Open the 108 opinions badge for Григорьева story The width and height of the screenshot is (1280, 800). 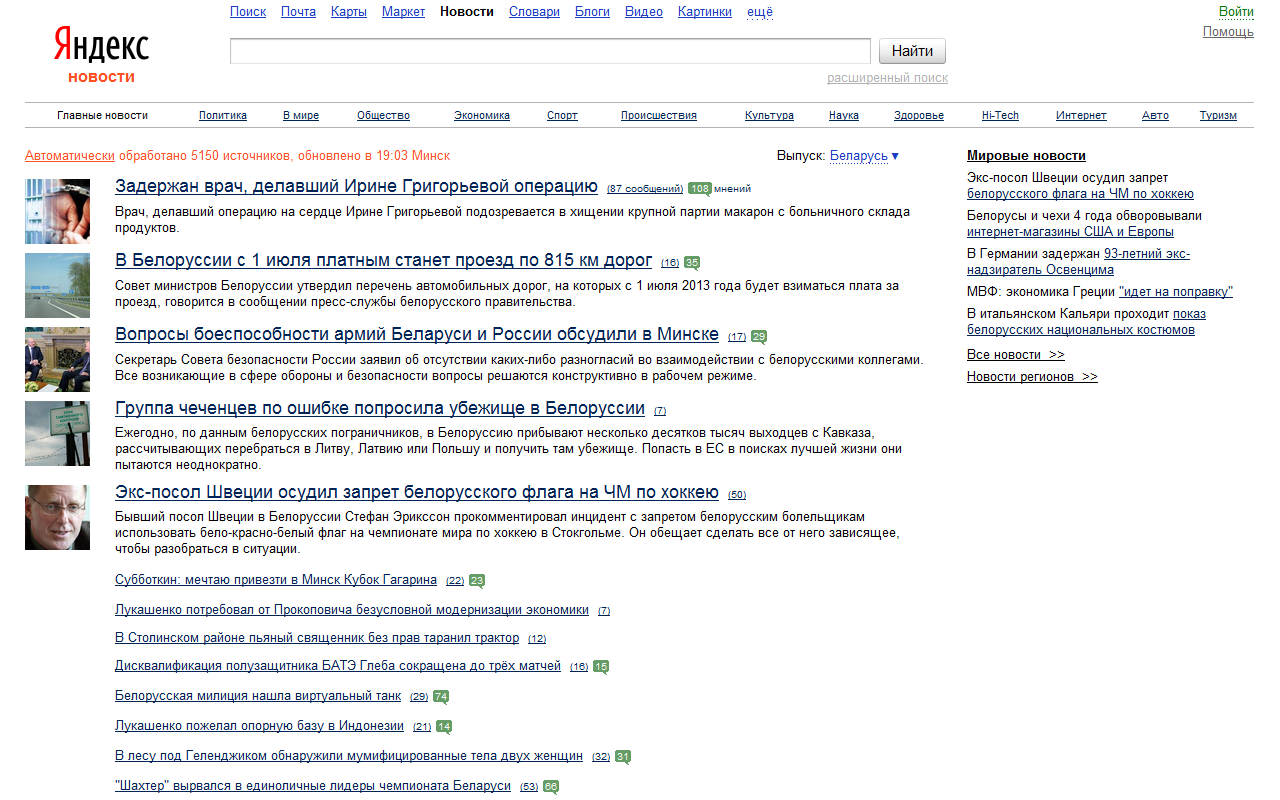point(700,188)
